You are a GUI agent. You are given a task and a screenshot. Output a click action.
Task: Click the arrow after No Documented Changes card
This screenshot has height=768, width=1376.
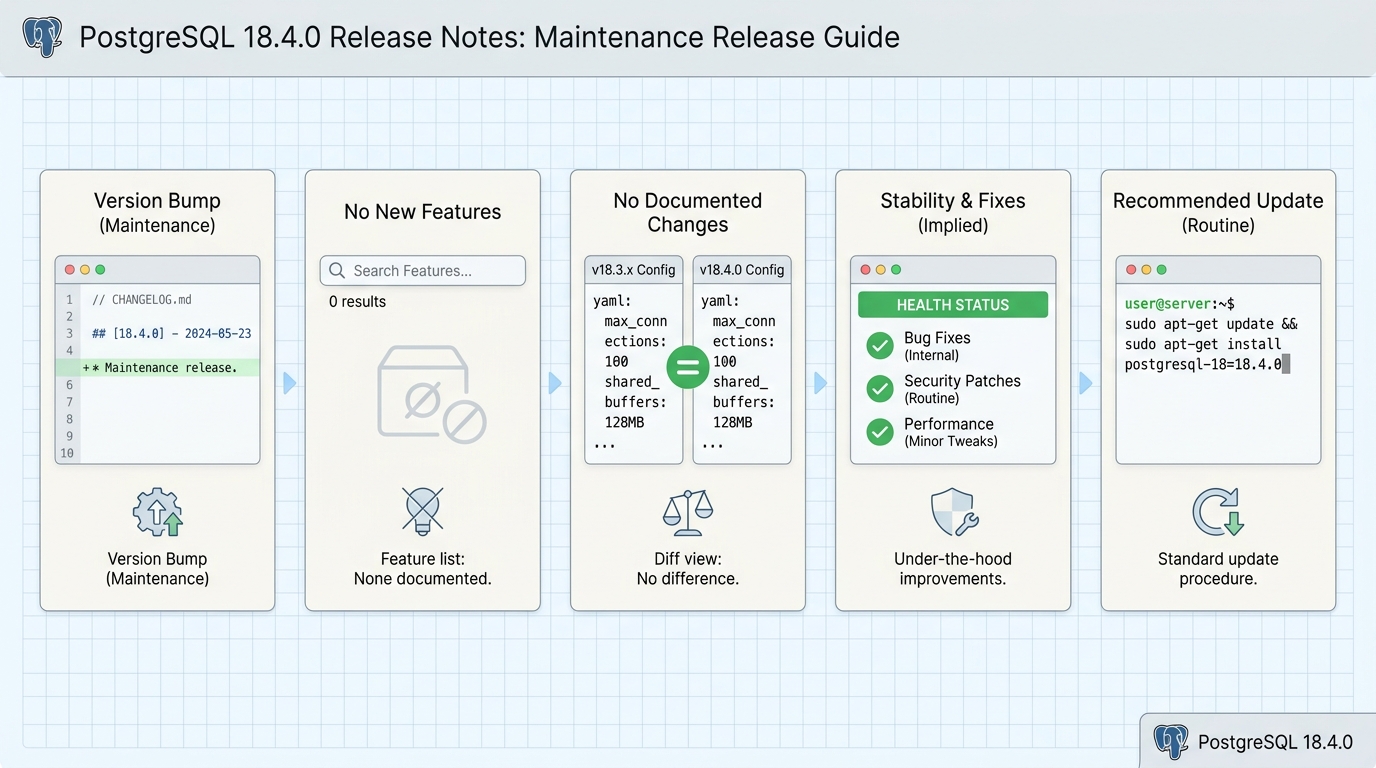[820, 383]
